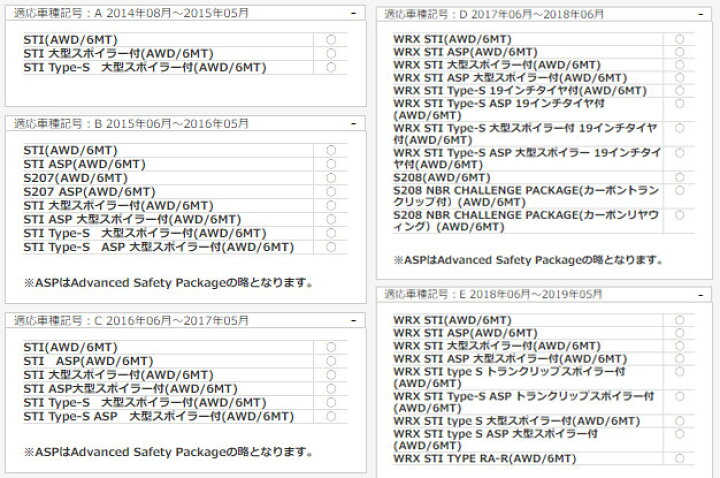Screen dimensions: 720x478
Task: Collapse section A 2014年08月～2015年05月 with minus
Action: coord(353,13)
